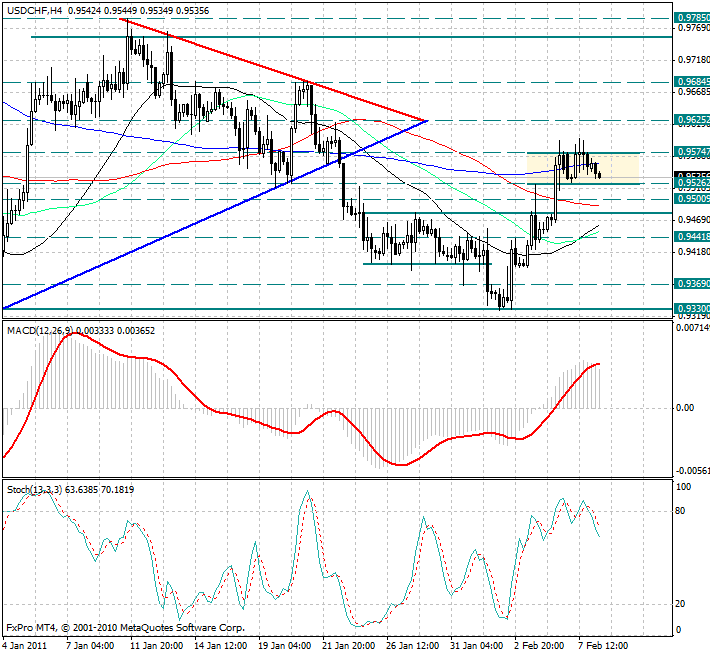This screenshot has height=653, width=710.
Task: Click the 0.9500 price level label
Action: tap(690, 199)
